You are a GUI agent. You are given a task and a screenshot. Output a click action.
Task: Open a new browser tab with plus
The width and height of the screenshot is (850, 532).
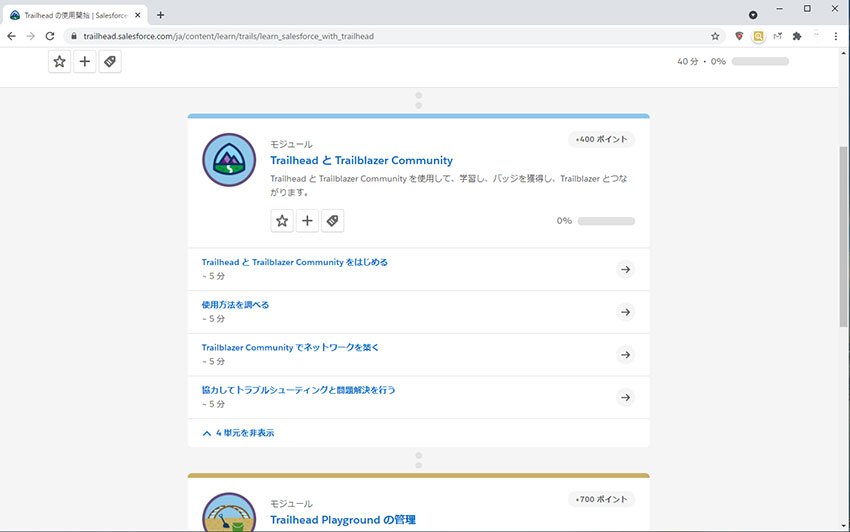tap(160, 15)
